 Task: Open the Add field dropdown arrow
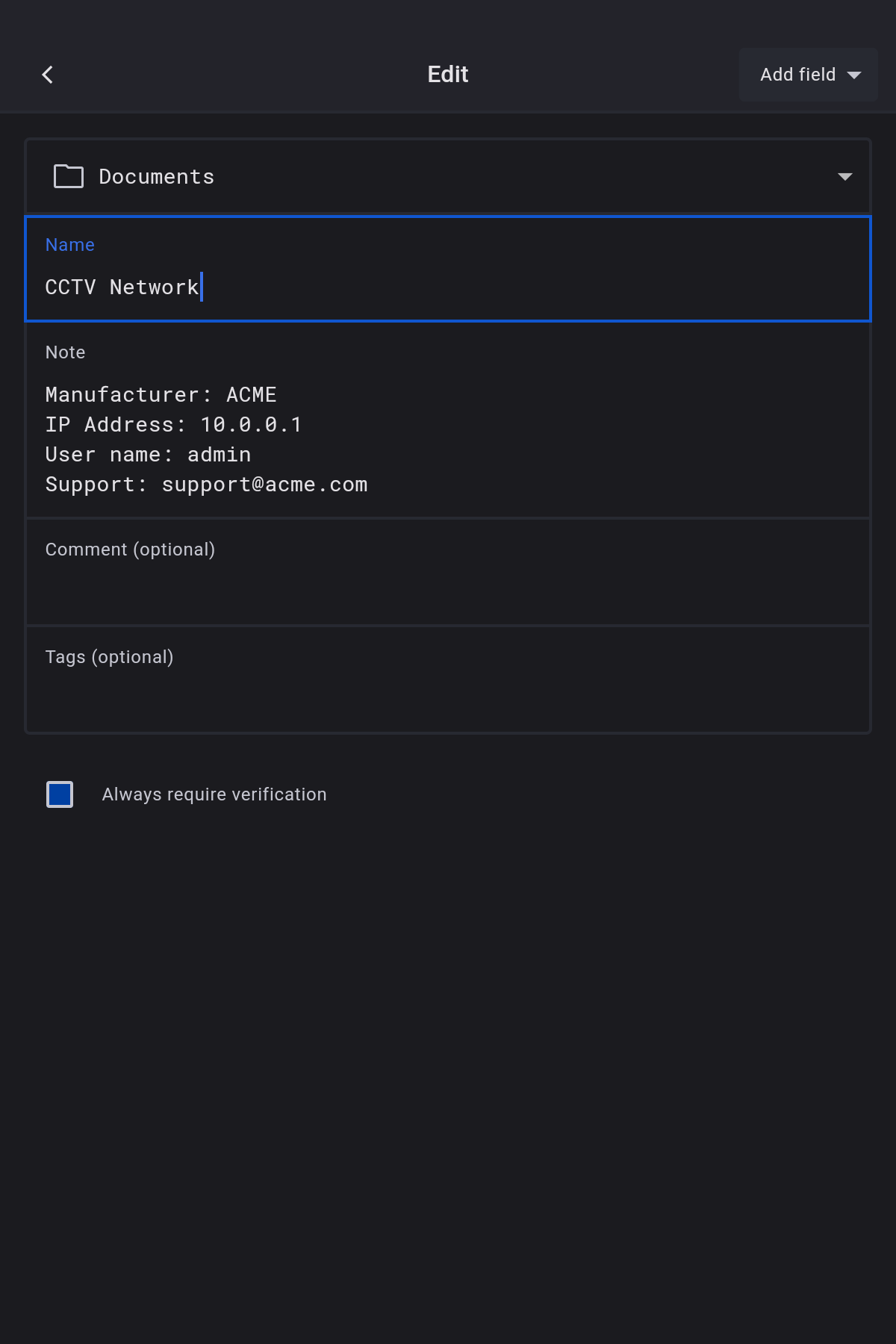point(854,75)
